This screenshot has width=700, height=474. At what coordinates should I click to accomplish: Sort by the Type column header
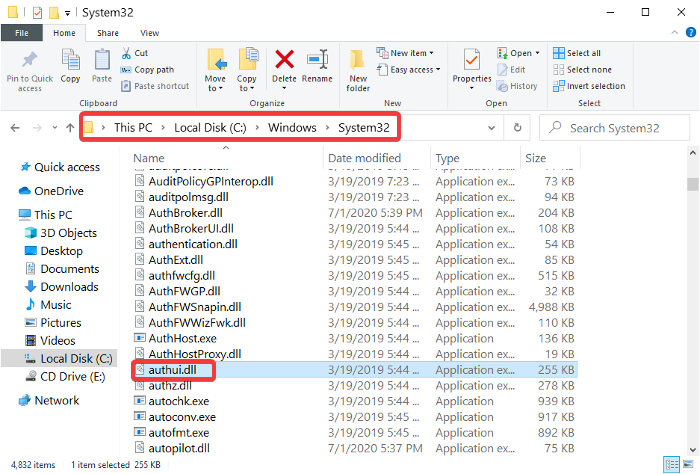475,158
